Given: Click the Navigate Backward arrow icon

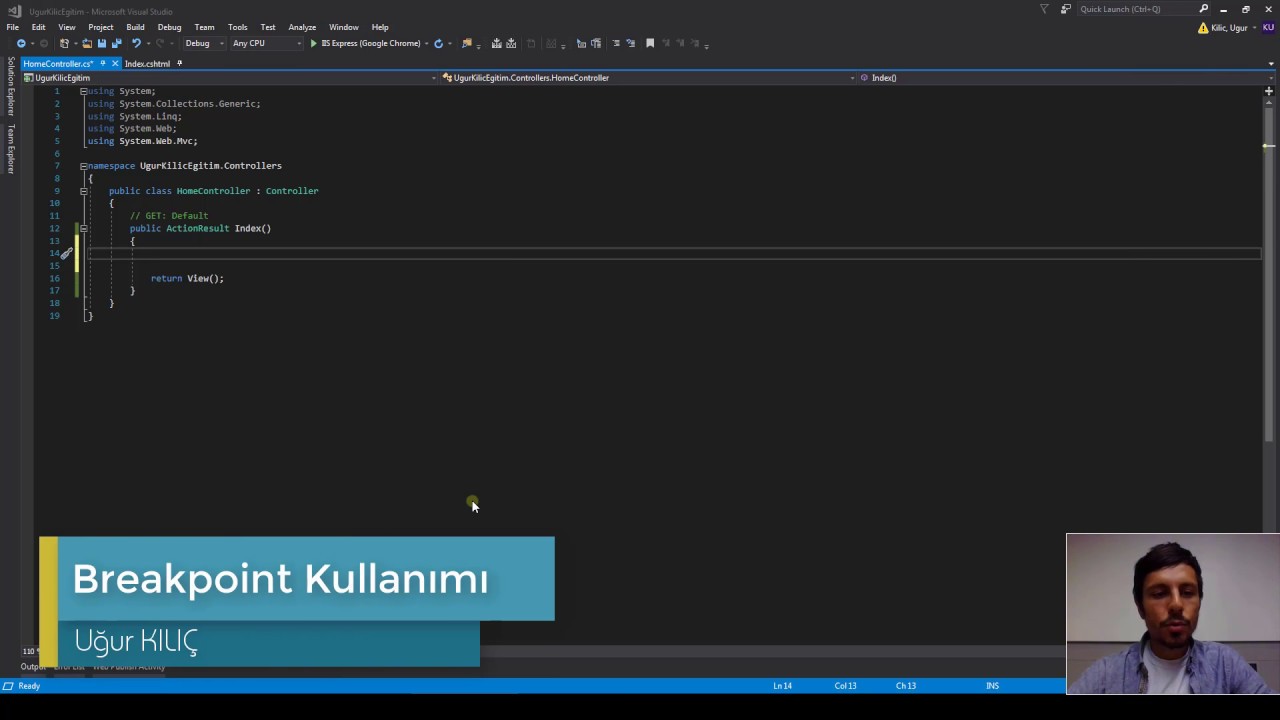Looking at the screenshot, I should 20,43.
